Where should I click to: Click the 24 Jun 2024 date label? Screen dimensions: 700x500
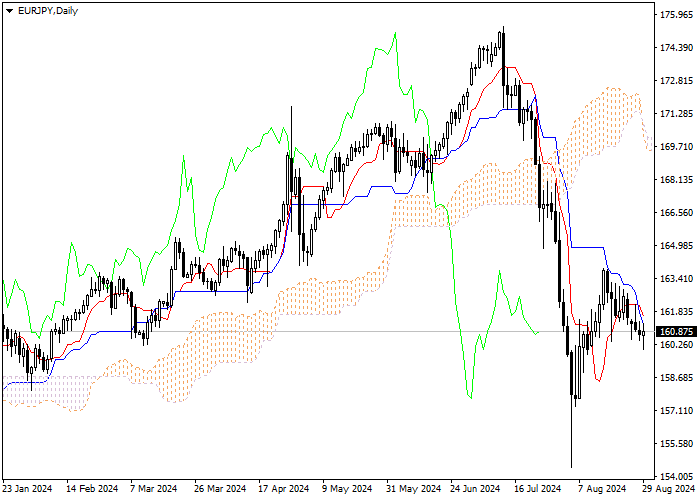click(475, 489)
